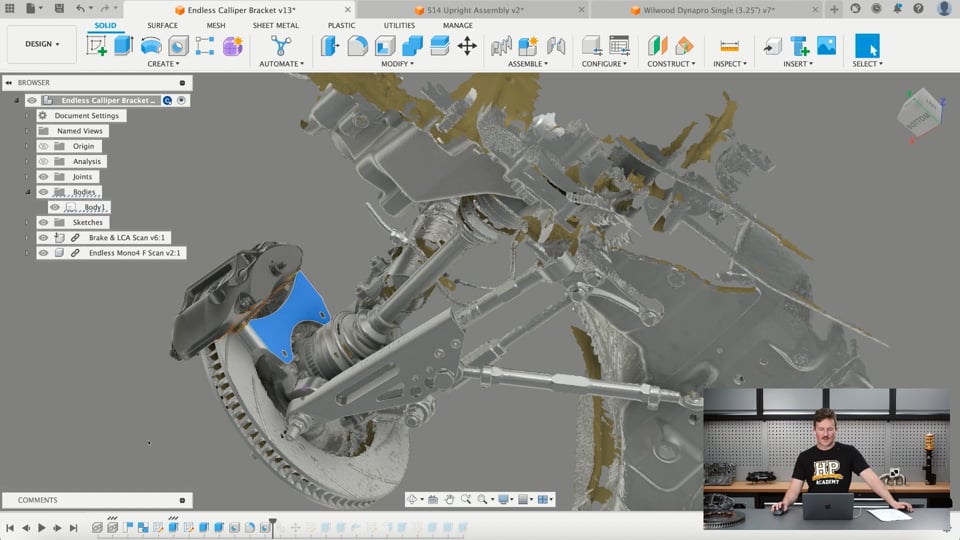Toggle visibility of the Origin folder
960x540 pixels.
coord(43,146)
